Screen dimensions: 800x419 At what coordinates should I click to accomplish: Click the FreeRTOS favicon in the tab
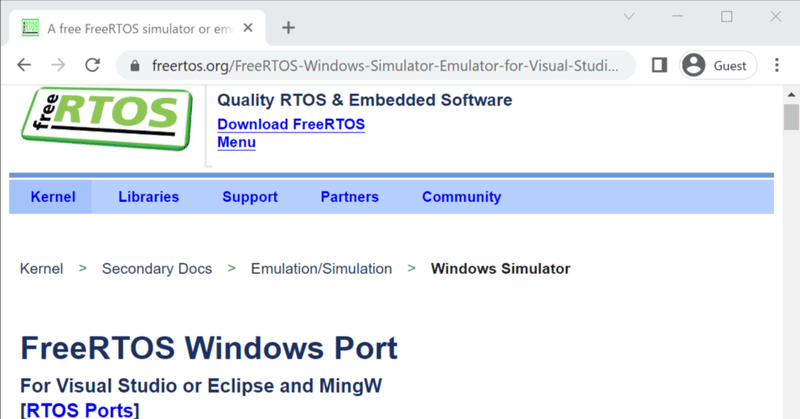31,28
